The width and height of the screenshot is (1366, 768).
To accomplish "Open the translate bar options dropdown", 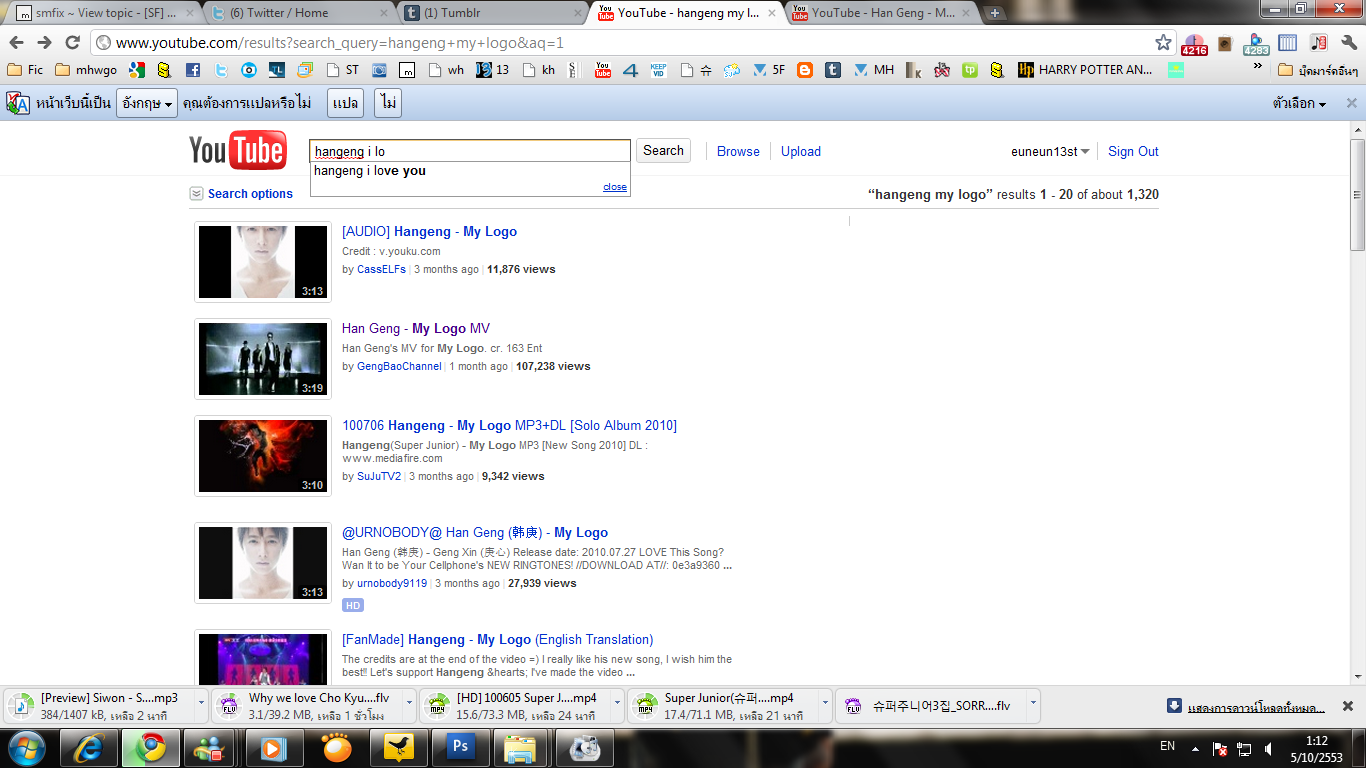I will pyautogui.click(x=1299, y=103).
